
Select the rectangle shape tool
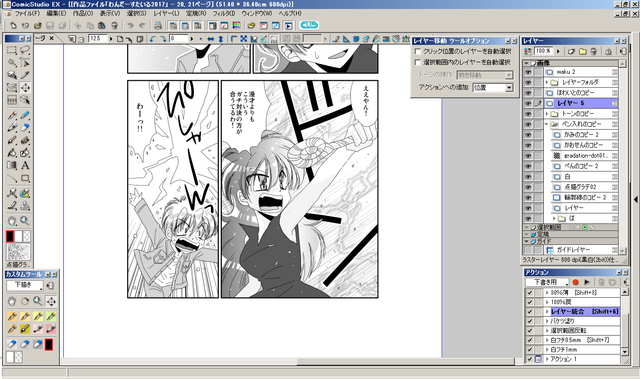[25, 178]
